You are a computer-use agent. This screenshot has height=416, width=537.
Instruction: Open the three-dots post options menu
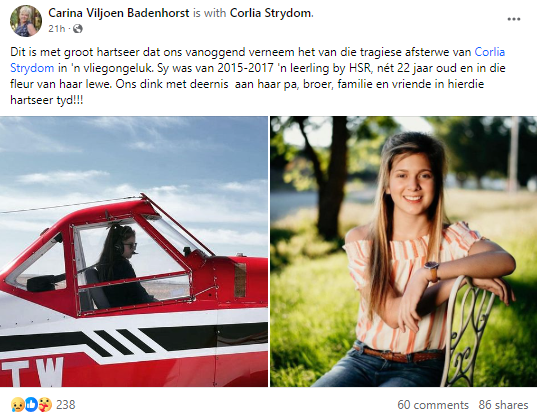pyautogui.click(x=514, y=19)
